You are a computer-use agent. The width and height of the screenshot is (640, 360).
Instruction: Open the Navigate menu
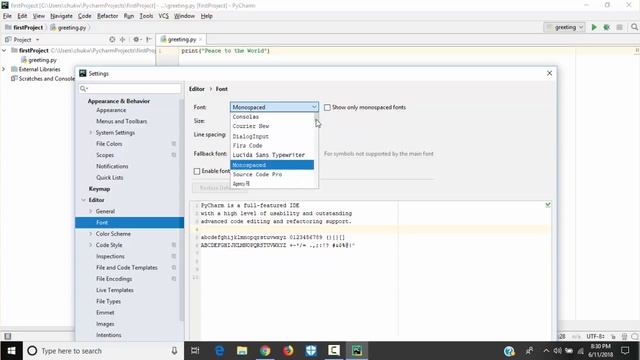(61, 16)
